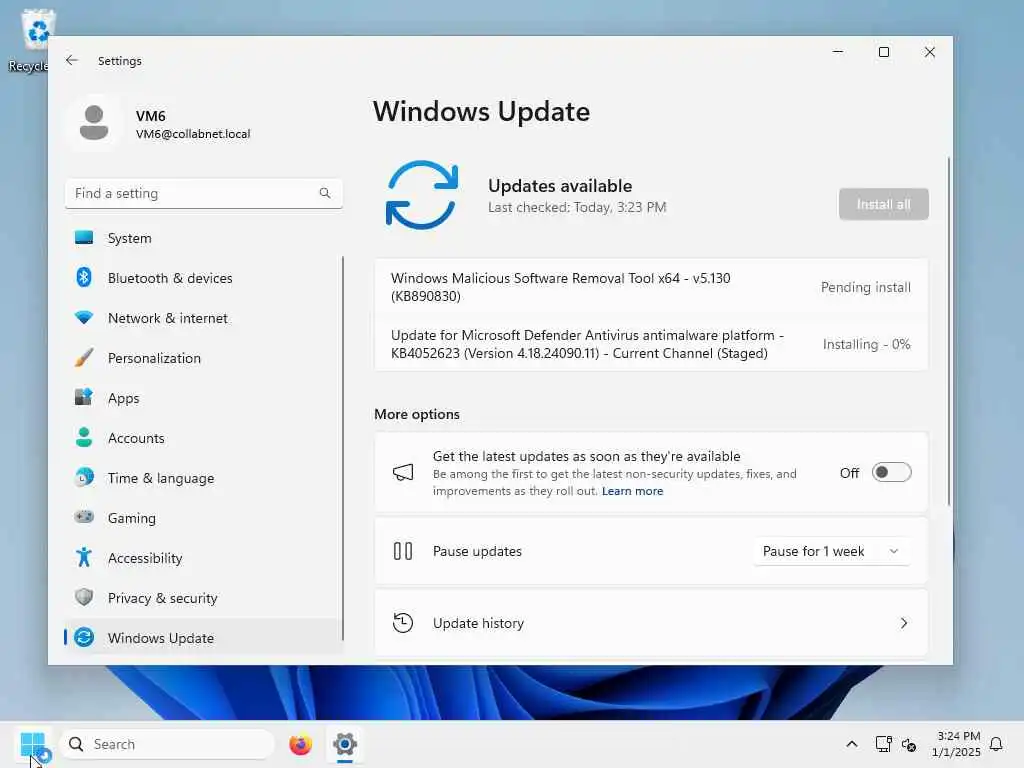The image size is (1024, 768).
Task: Click the clock icon beside Update history
Action: point(403,623)
